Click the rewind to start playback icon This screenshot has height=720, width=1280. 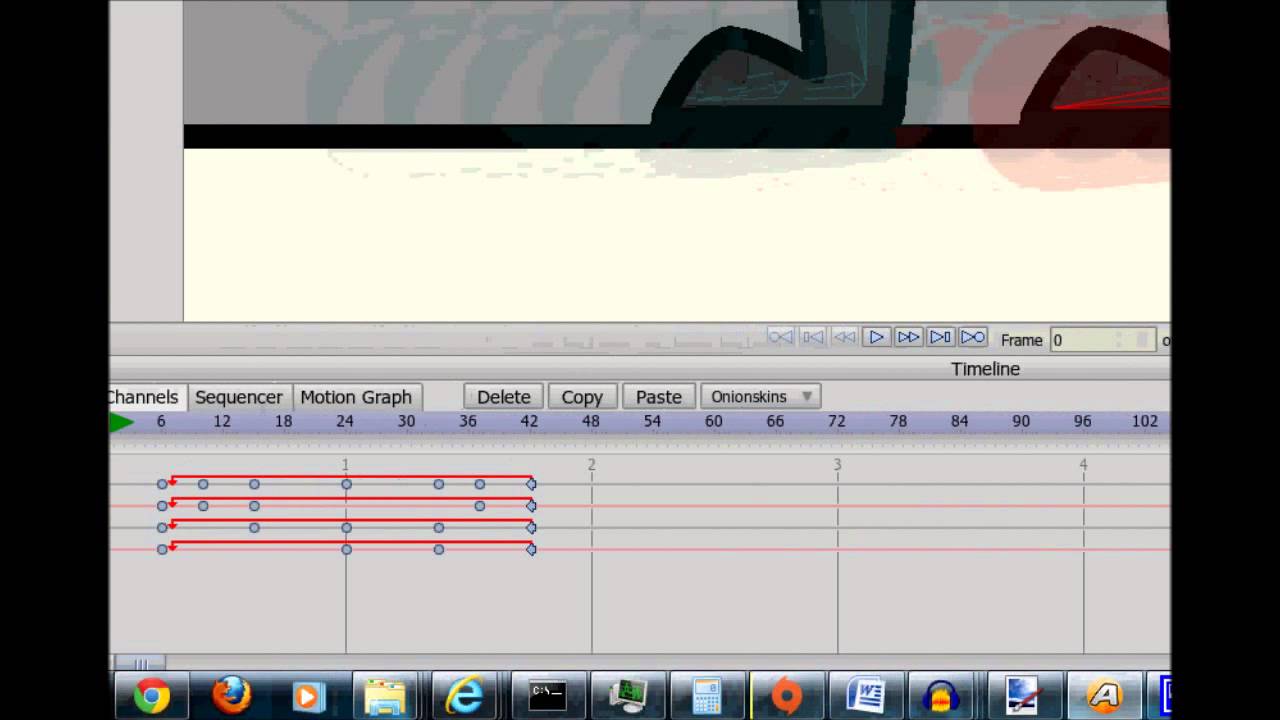pos(780,338)
